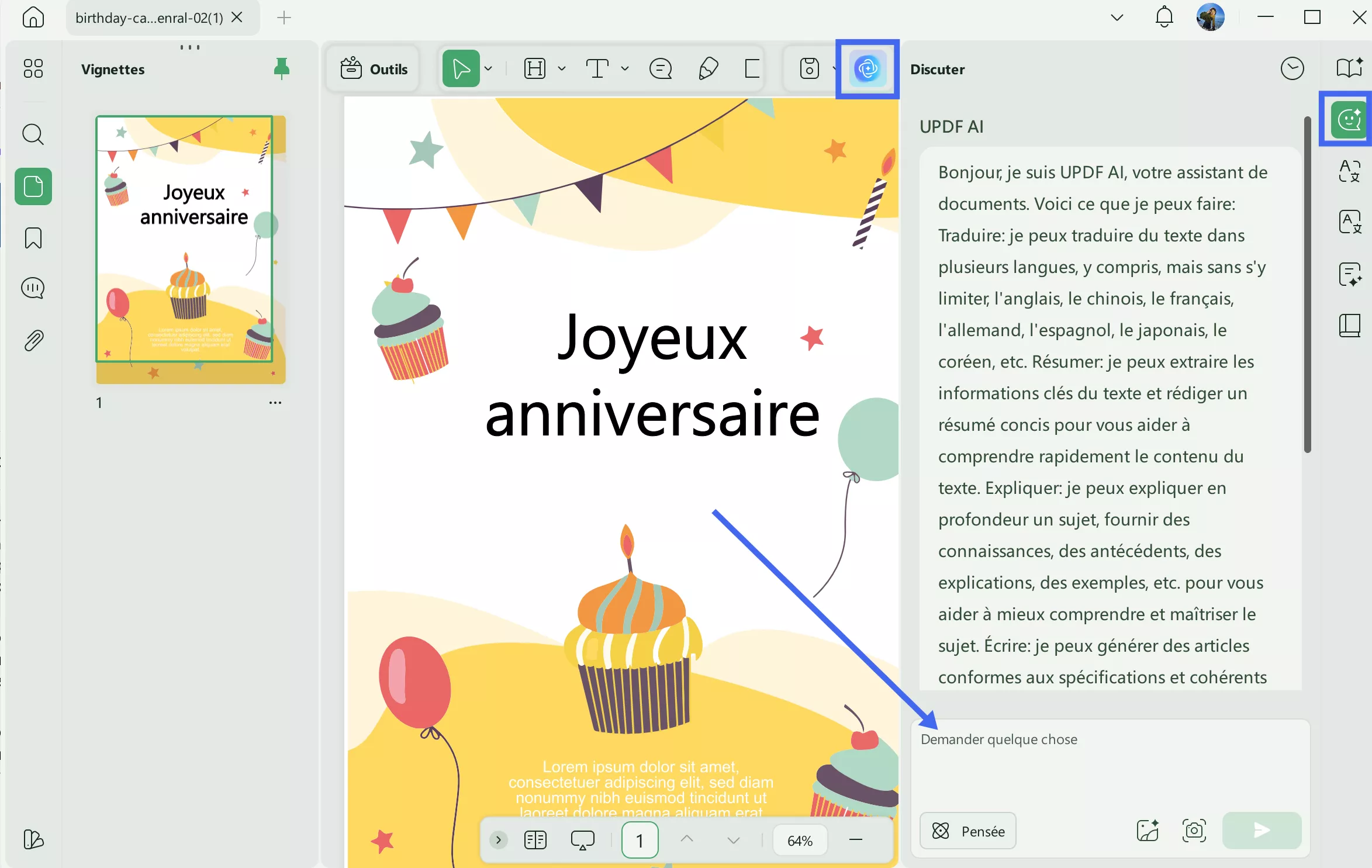Image resolution: width=1372 pixels, height=868 pixels.
Task: Click the stamp save tool icon
Action: [x=809, y=68]
